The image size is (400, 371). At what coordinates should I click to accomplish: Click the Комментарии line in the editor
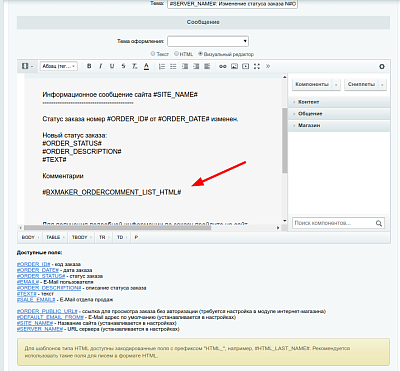[63, 176]
